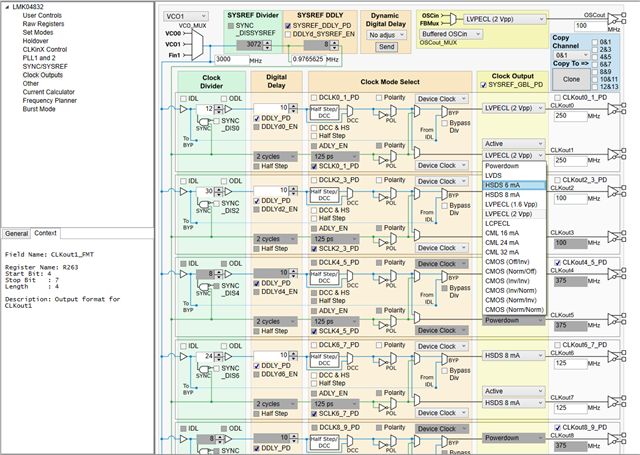Viewport: 640px width, 455px height.
Task: Increase clock divider 30 value
Action: tap(219, 189)
